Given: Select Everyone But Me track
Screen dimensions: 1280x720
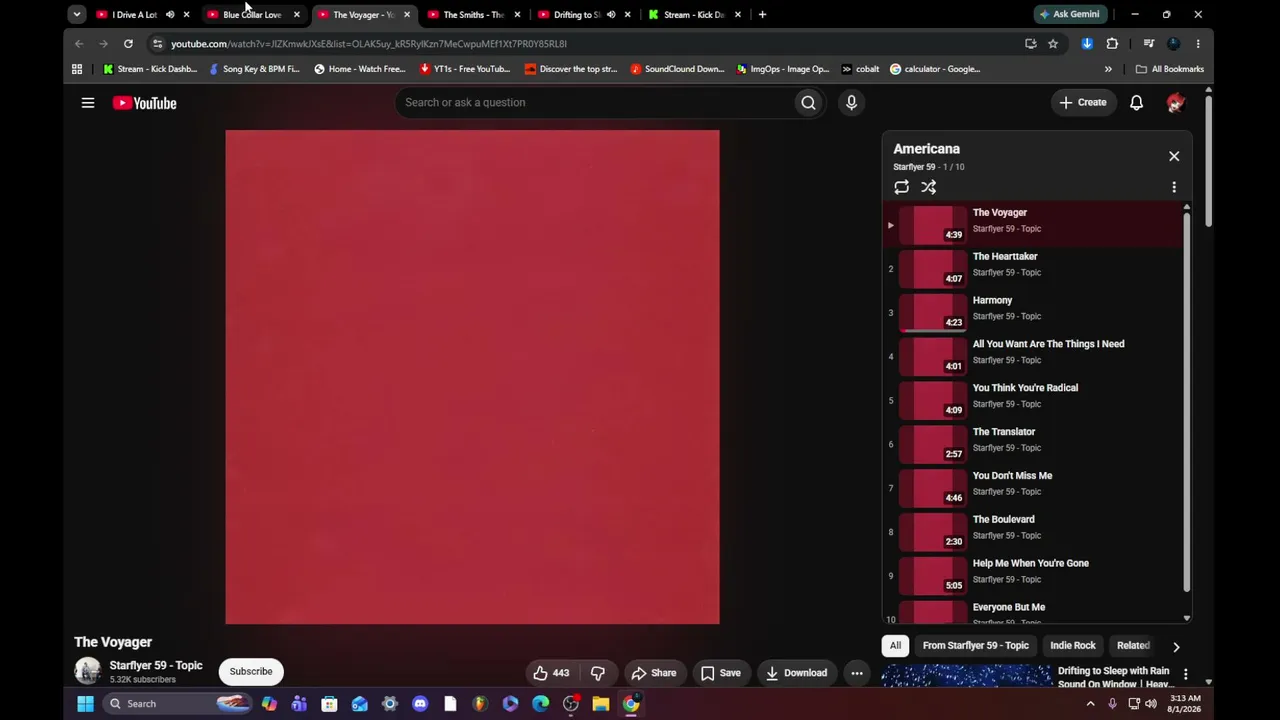Looking at the screenshot, I should click(1034, 611).
